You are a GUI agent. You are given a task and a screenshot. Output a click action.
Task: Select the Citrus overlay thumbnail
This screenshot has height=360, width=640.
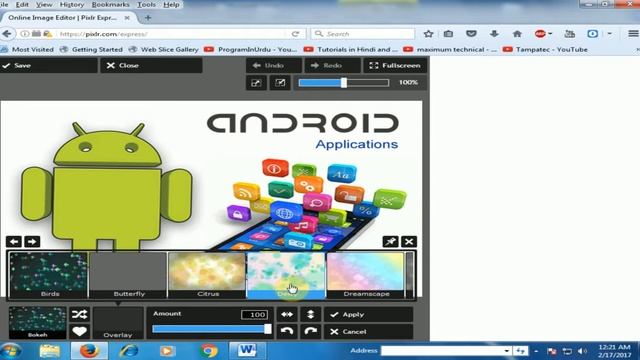[207, 275]
